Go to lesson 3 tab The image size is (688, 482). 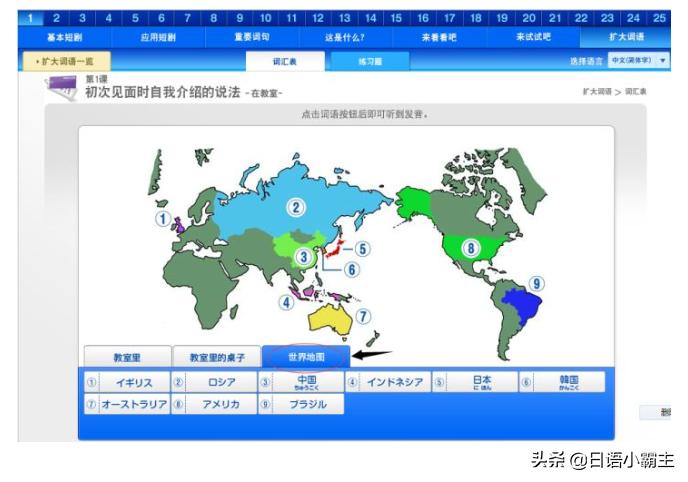point(82,18)
